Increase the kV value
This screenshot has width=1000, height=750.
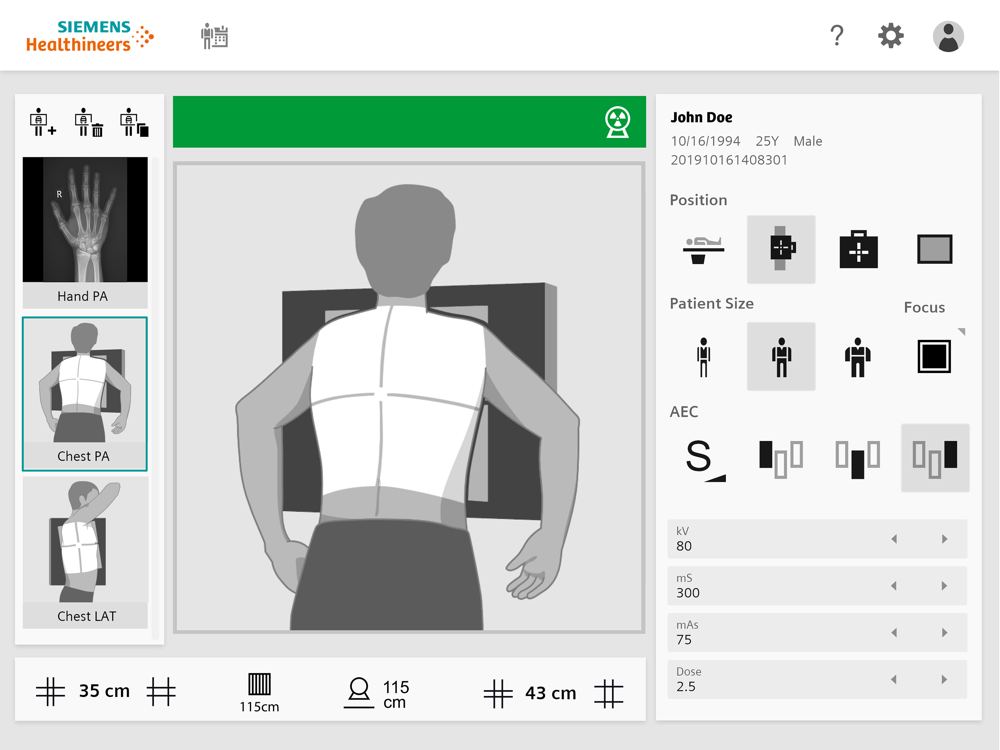[x=945, y=540]
